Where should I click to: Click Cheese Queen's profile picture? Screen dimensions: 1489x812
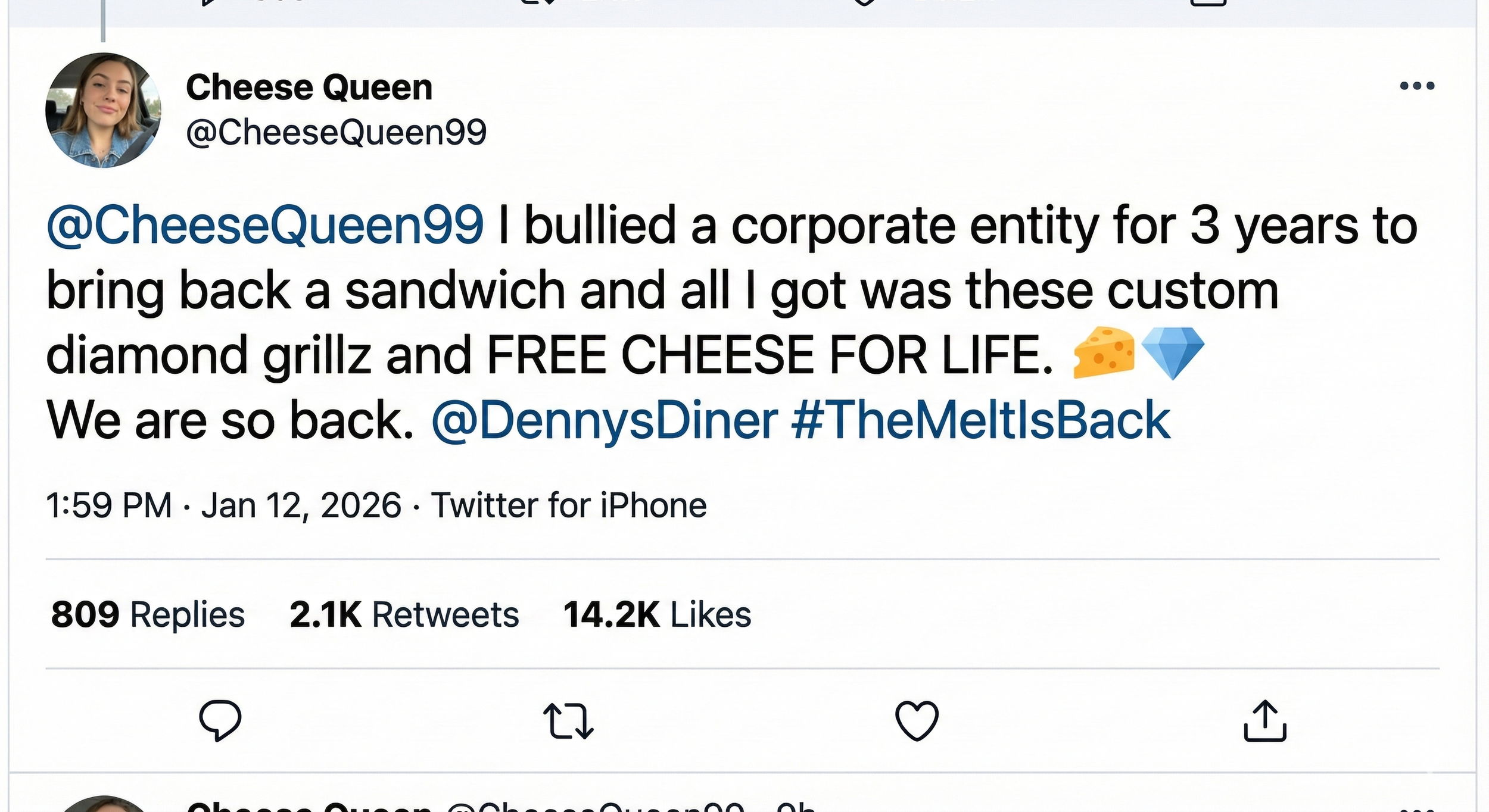coord(103,110)
